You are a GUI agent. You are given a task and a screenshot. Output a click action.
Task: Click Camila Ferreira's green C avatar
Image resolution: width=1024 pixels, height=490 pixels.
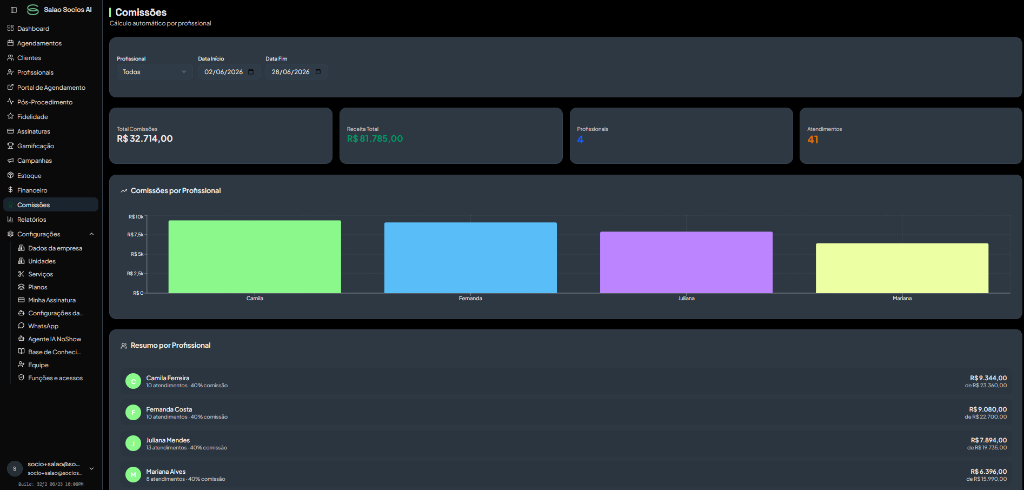(133, 382)
